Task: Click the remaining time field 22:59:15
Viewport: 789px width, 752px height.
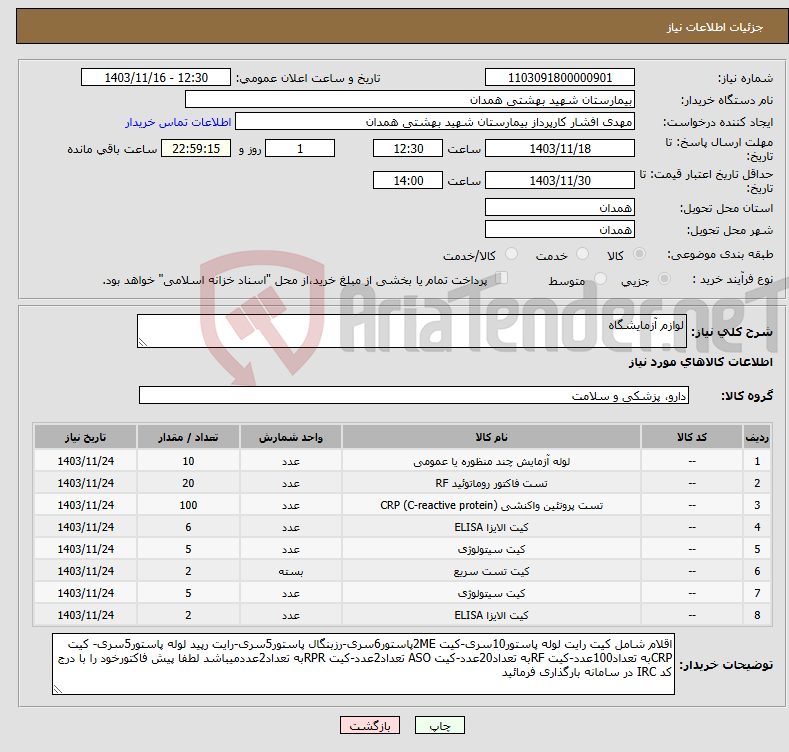Action: pyautogui.click(x=196, y=148)
